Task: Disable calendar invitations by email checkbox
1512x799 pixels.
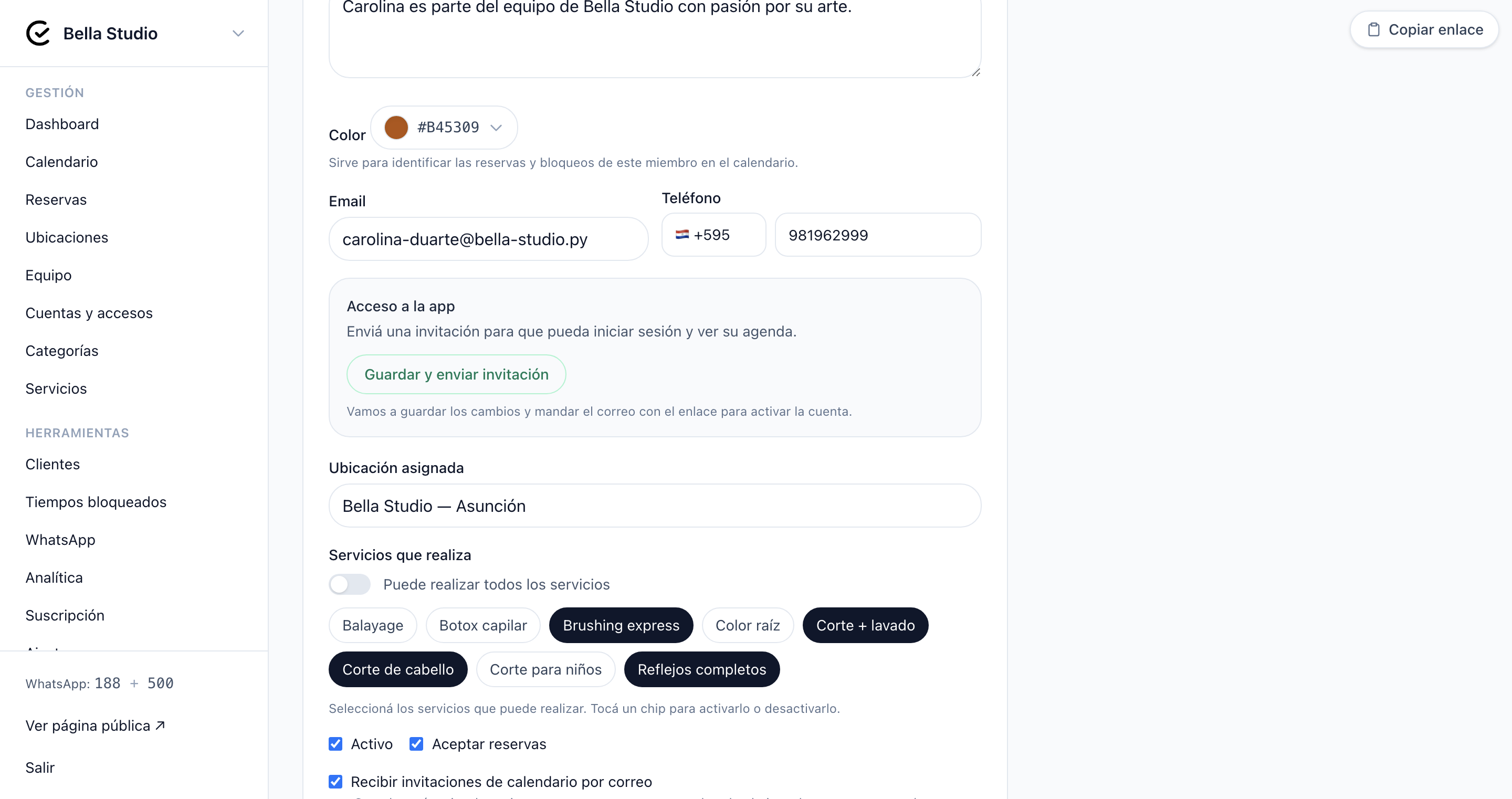Action: [336, 781]
